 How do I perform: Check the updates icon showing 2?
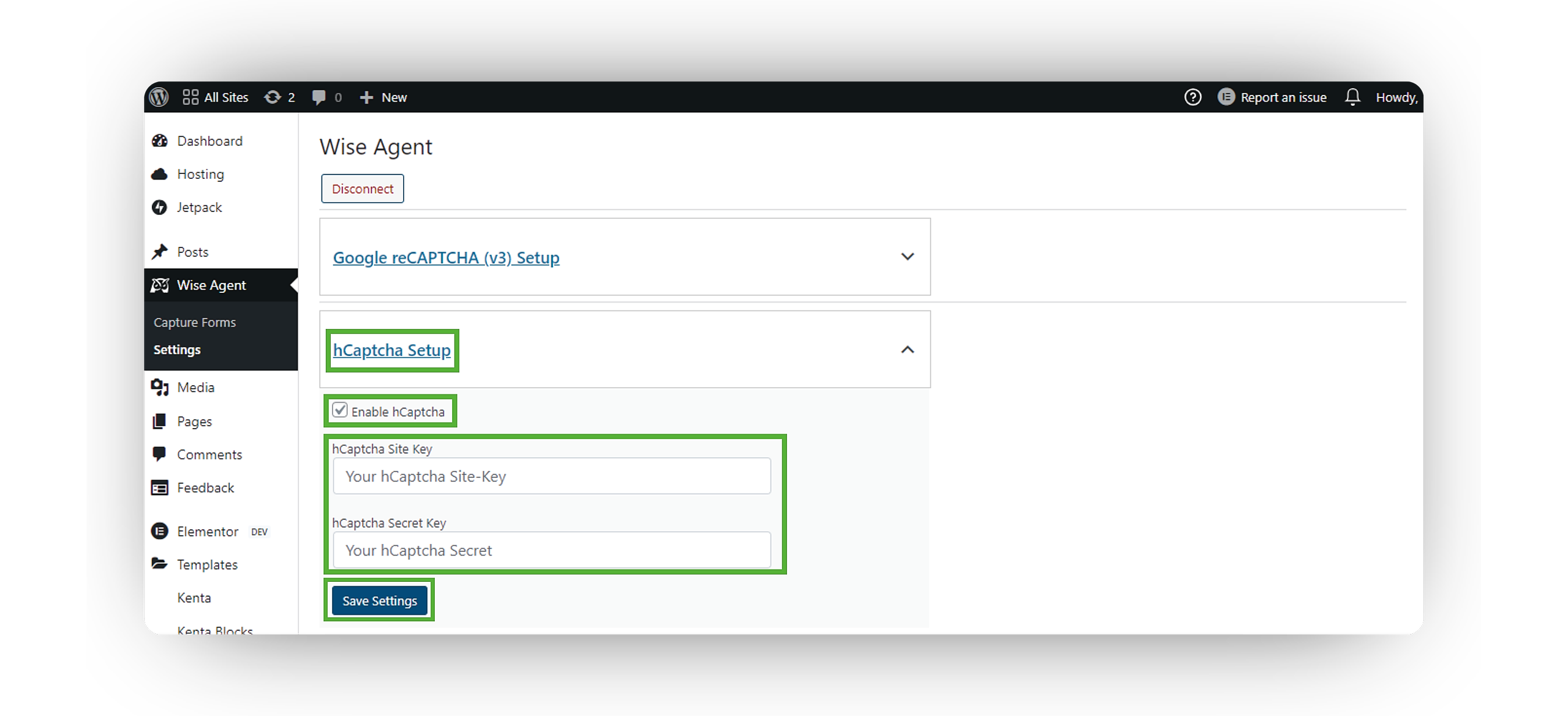point(273,97)
